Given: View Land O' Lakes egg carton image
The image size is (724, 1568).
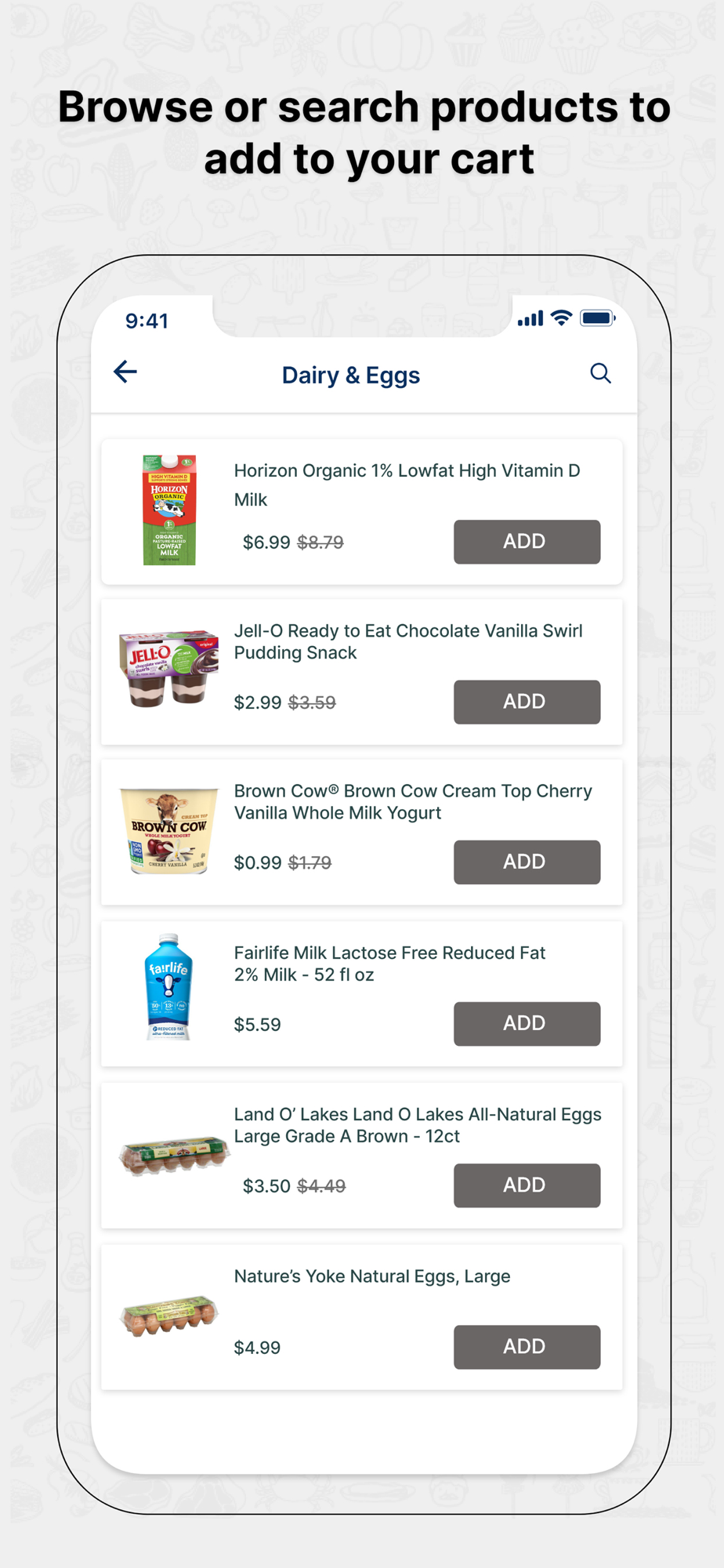Looking at the screenshot, I should 173,1154.
